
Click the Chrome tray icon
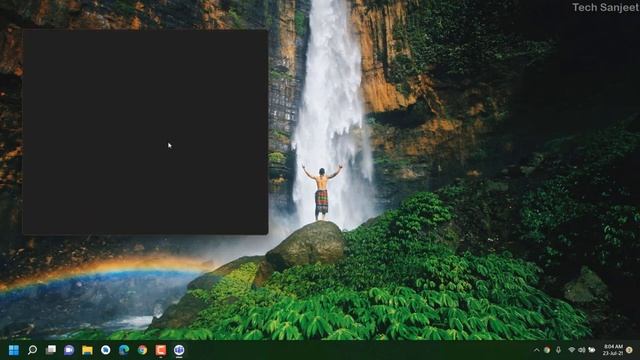pyautogui.click(x=547, y=350)
